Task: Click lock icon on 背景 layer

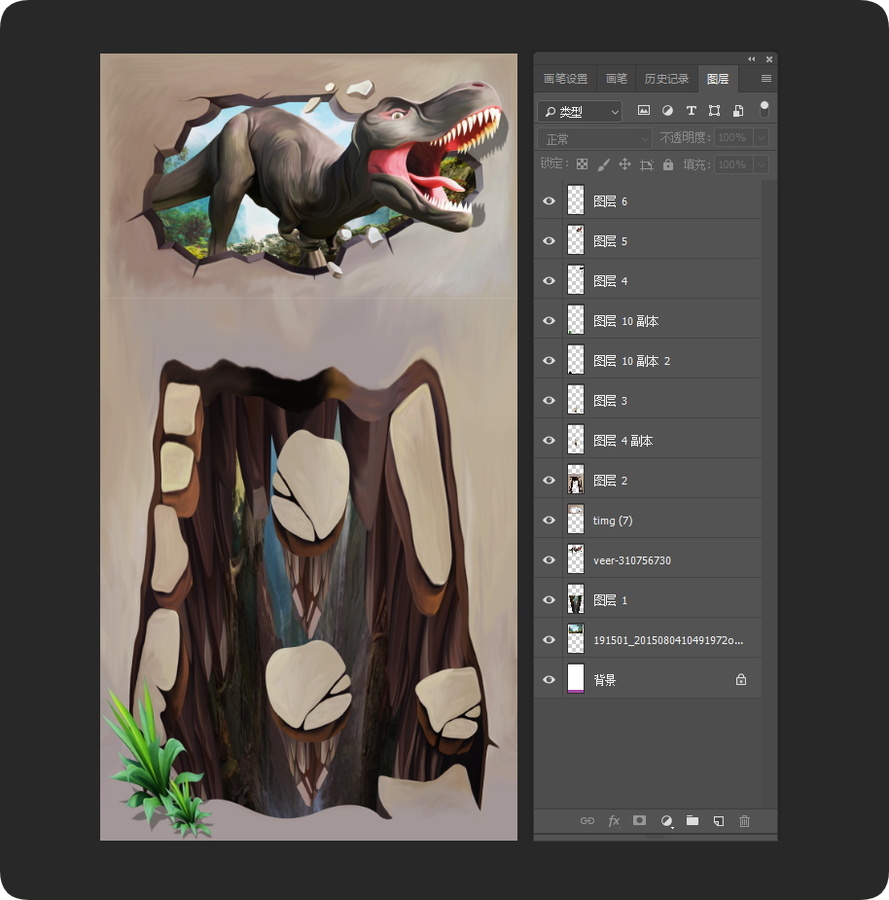Action: (x=741, y=680)
